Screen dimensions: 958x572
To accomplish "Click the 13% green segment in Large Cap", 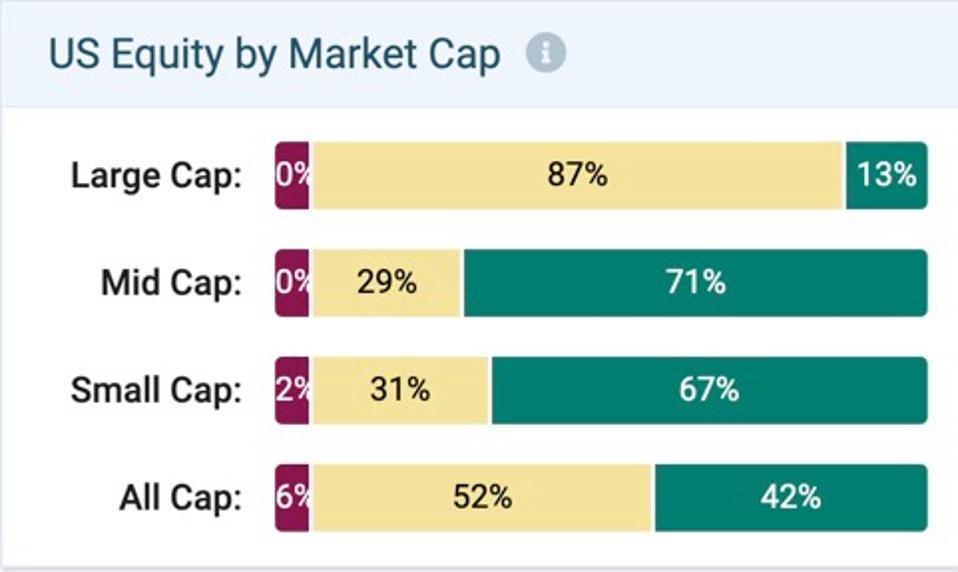I will 886,176.
